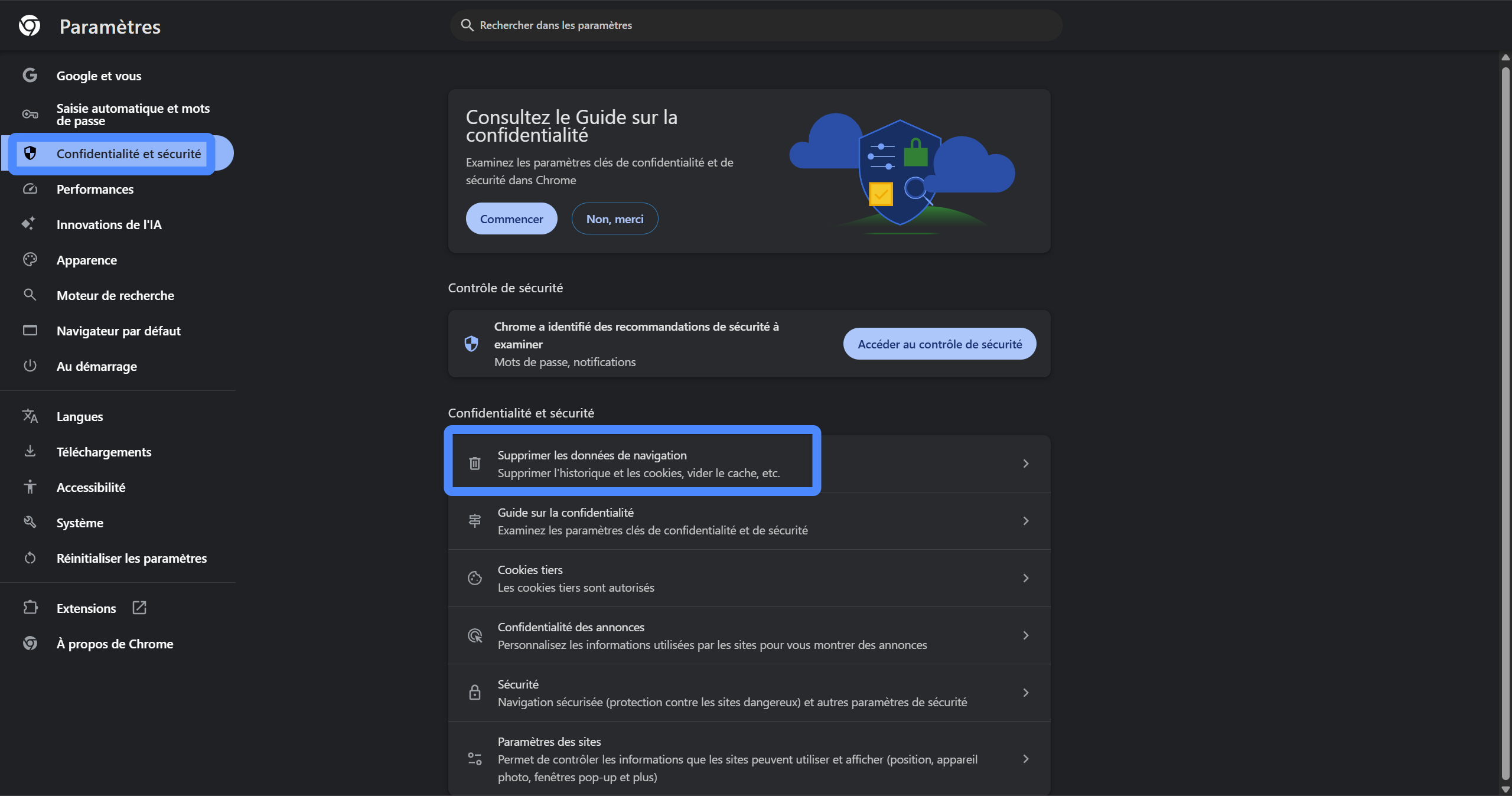Click the padlock icon for Sécurité
The height and width of the screenshot is (796, 1512).
tap(475, 693)
